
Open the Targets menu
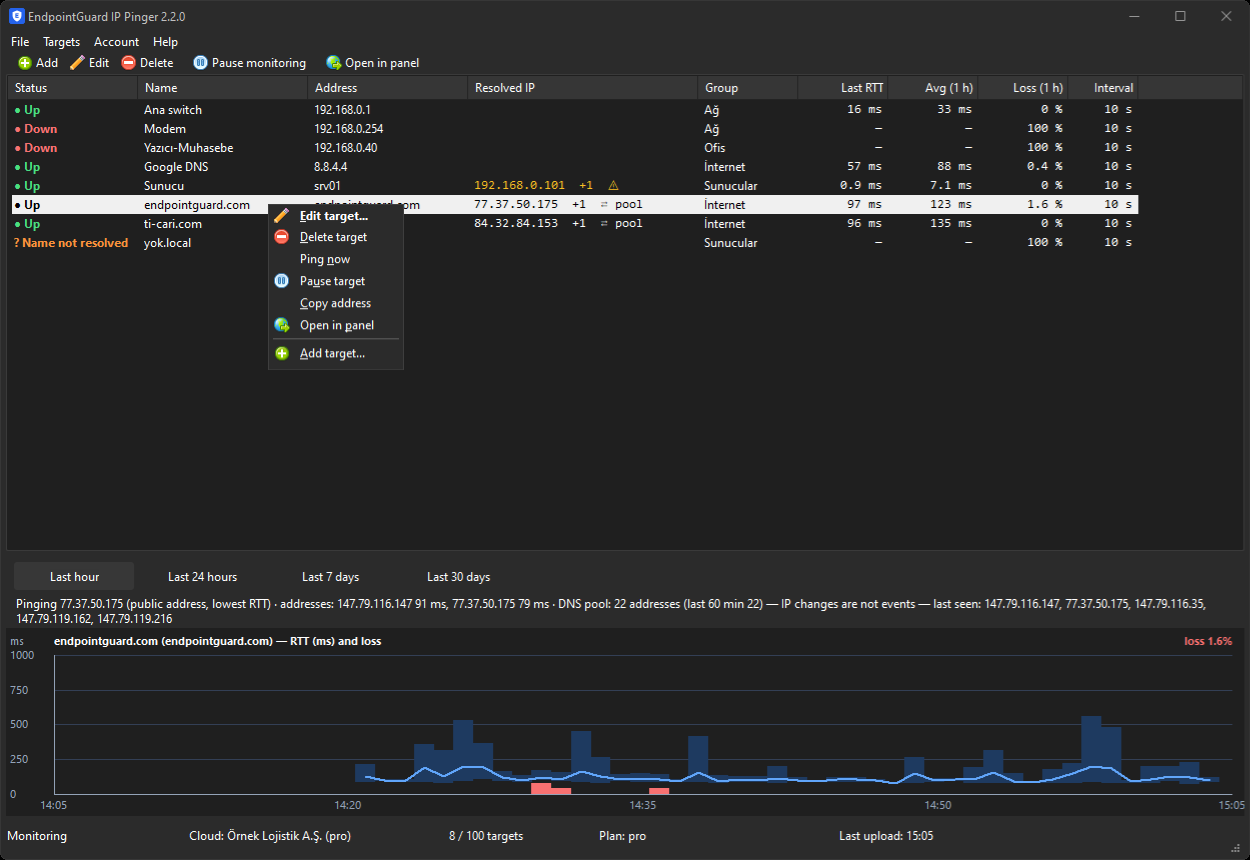tap(61, 42)
